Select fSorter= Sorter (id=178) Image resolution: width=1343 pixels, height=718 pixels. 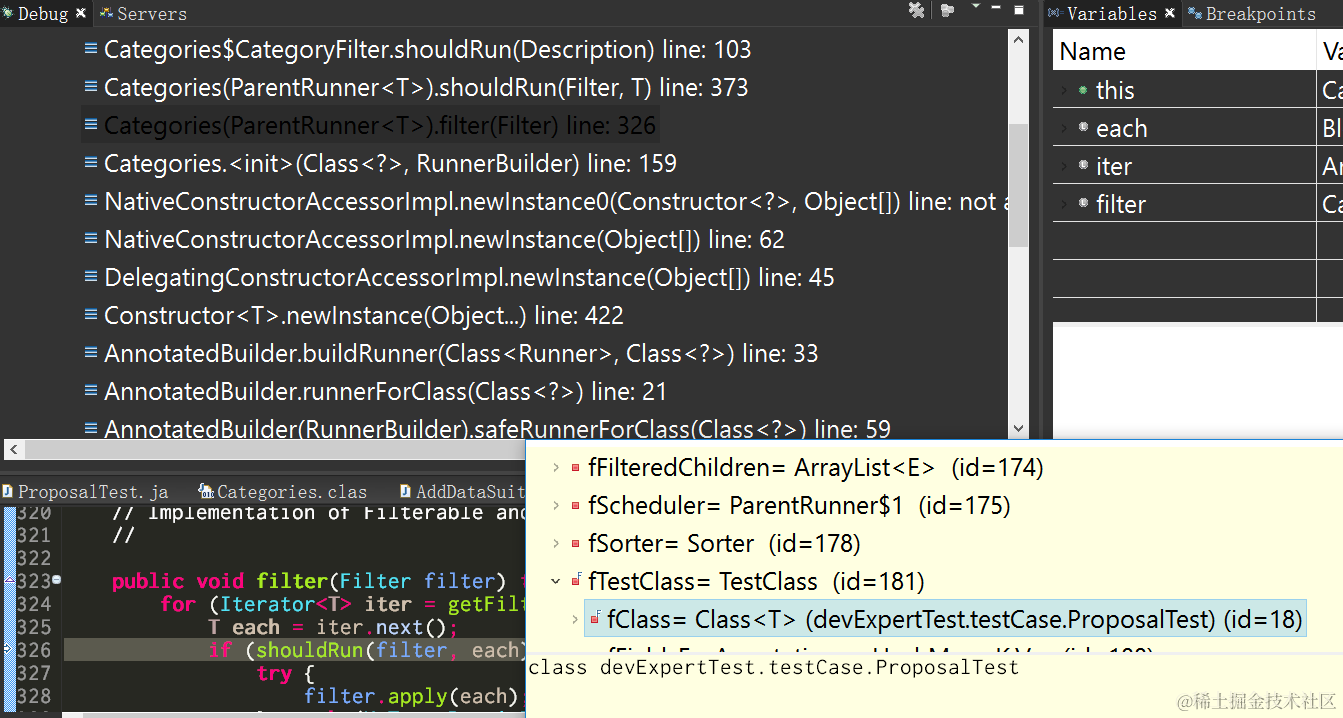(724, 544)
